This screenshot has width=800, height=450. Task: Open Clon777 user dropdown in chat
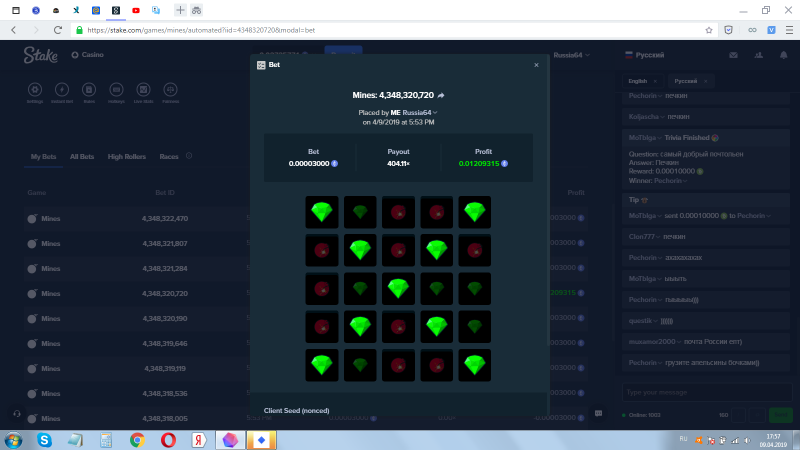tap(644, 237)
